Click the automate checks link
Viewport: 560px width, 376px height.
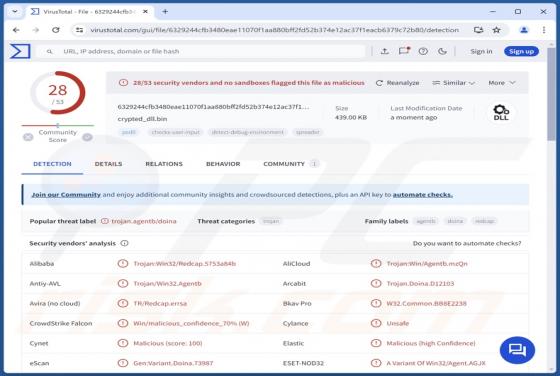[422, 195]
